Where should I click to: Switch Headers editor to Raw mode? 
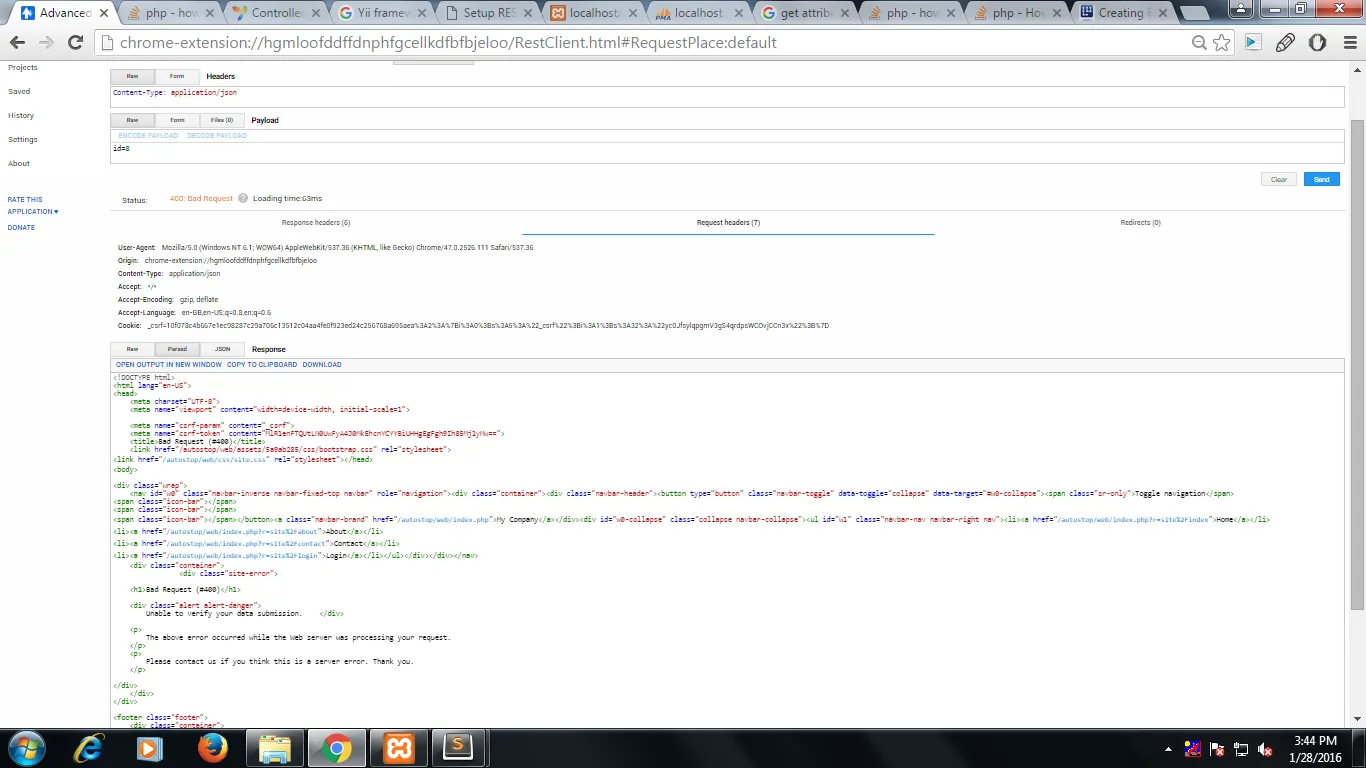pos(132,76)
